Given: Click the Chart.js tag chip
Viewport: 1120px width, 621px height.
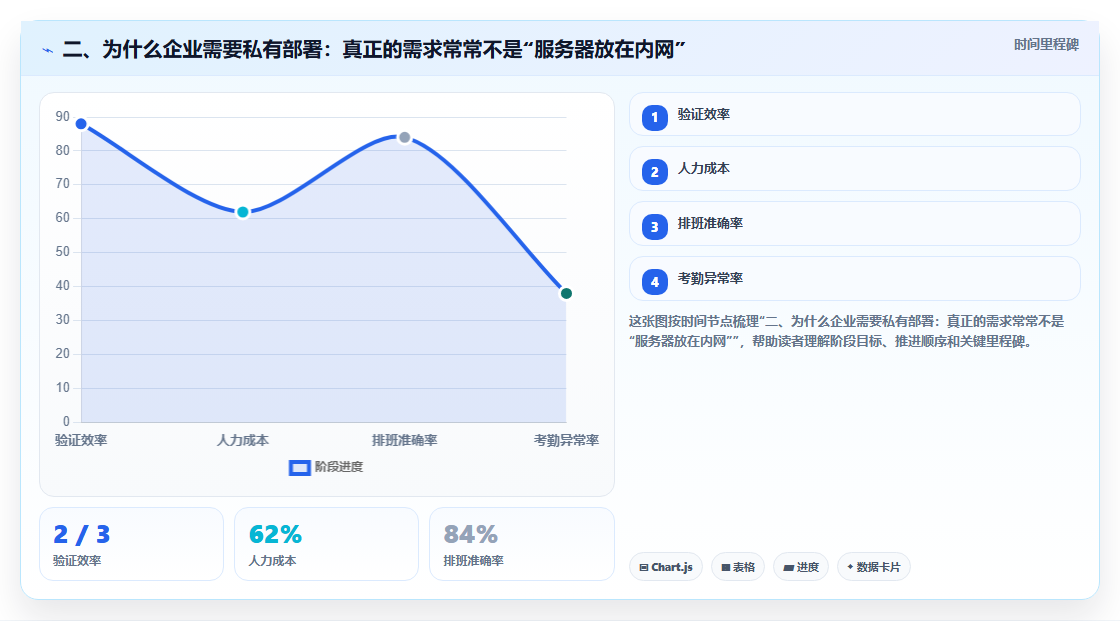Looking at the screenshot, I should pyautogui.click(x=666, y=567).
